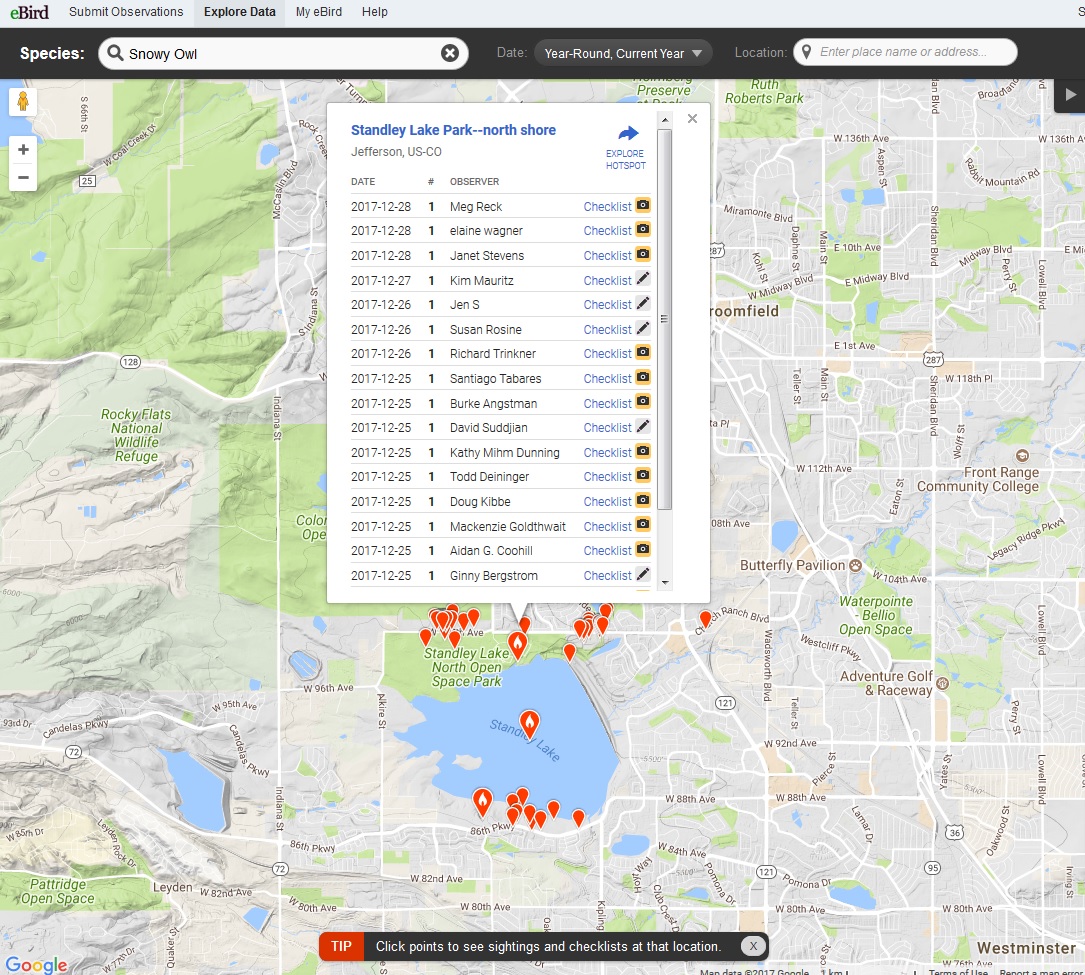Open photo icon for Aidan G. Coohill
Screen dimensions: 1085x975
[x=643, y=549]
